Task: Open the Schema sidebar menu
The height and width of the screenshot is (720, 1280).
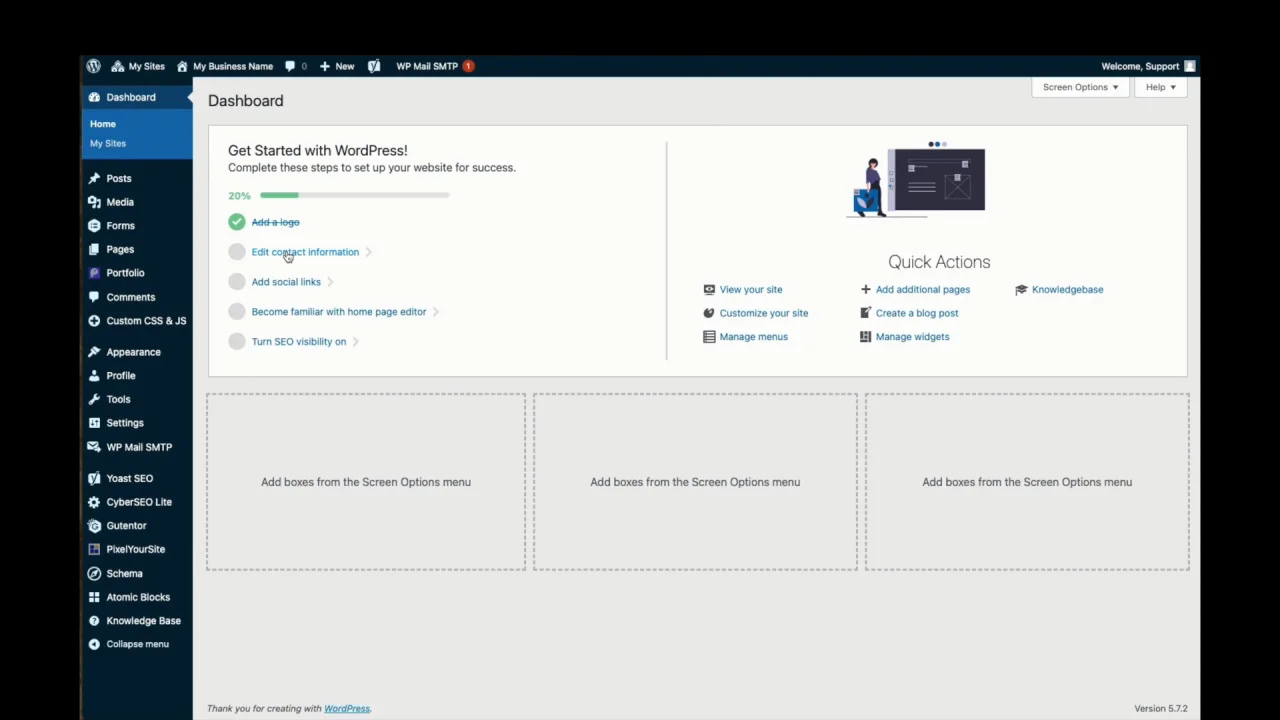Action: pos(137,573)
